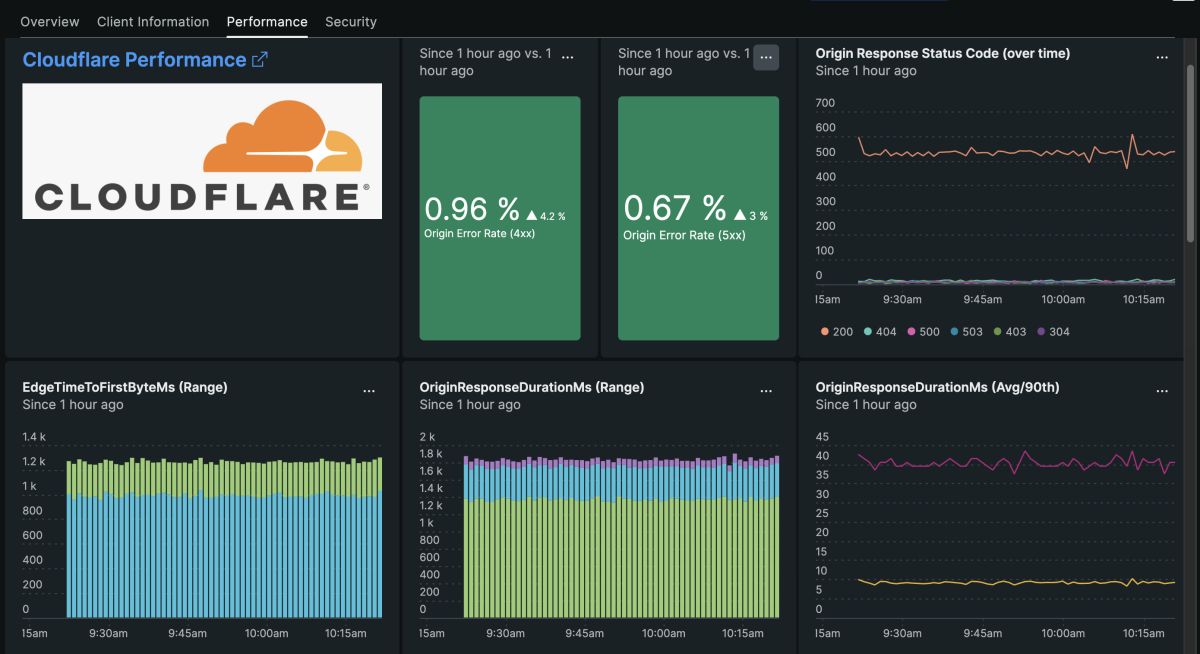Toggle the 403 legend series
The width and height of the screenshot is (1200, 654).
[1009, 332]
